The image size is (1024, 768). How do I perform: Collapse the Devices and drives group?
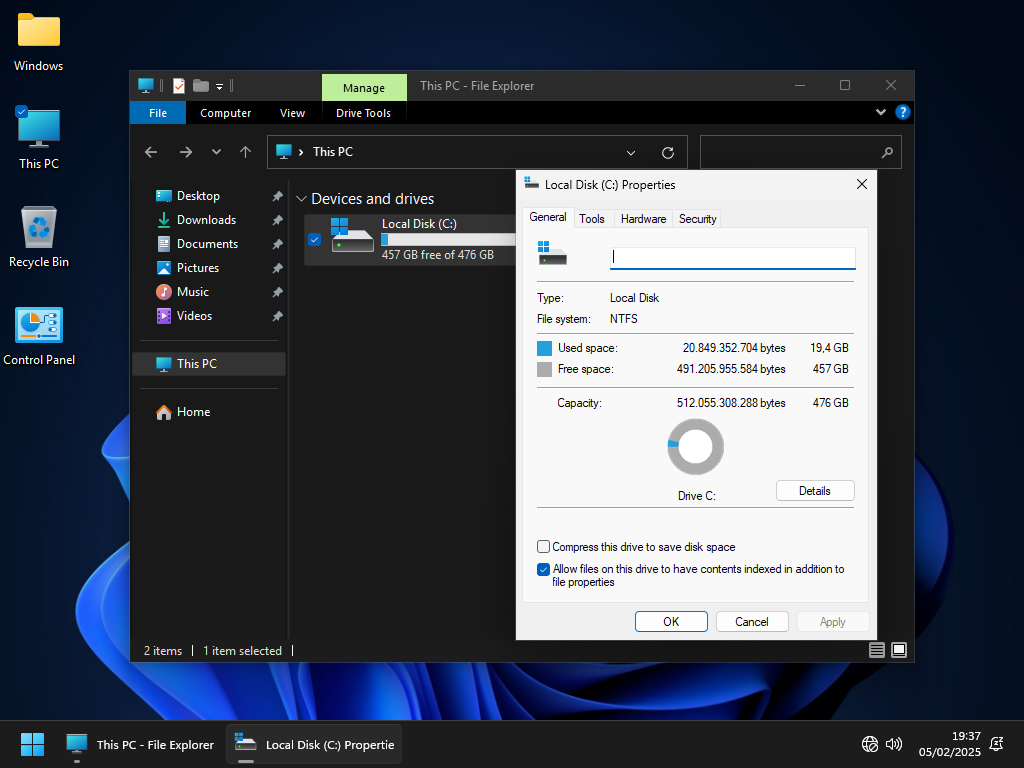301,199
